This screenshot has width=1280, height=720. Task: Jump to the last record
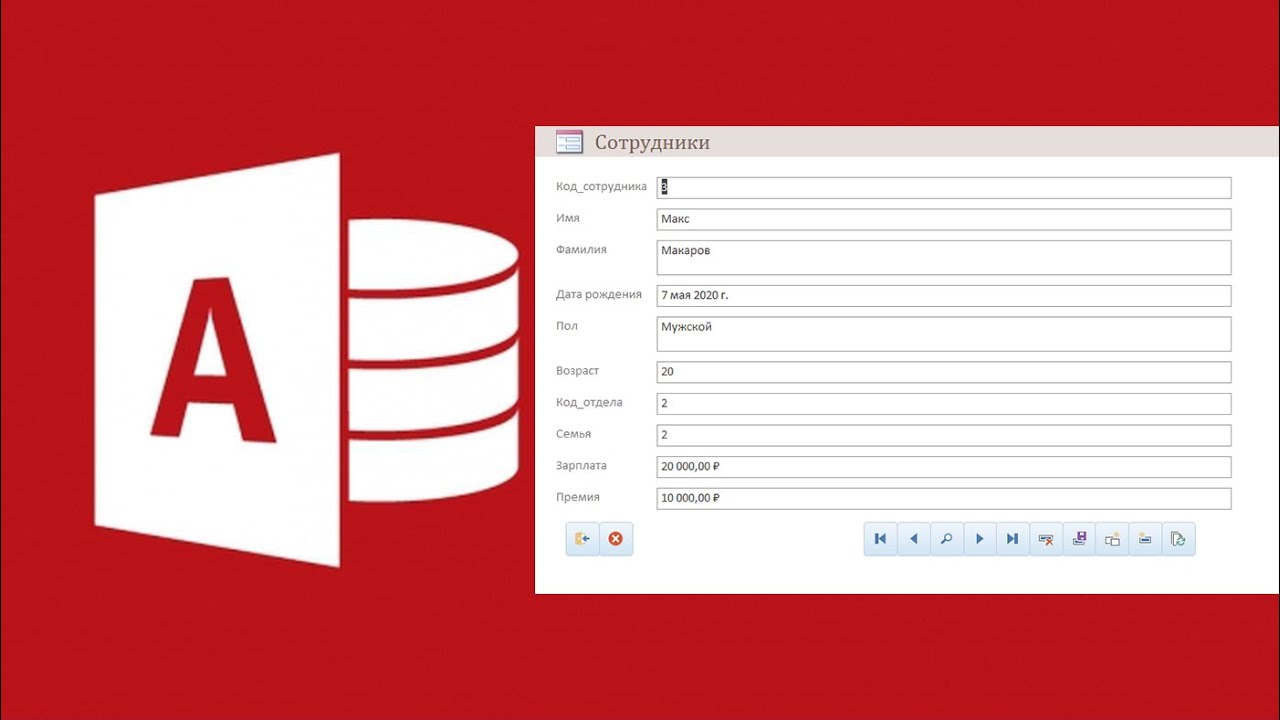pos(1012,539)
